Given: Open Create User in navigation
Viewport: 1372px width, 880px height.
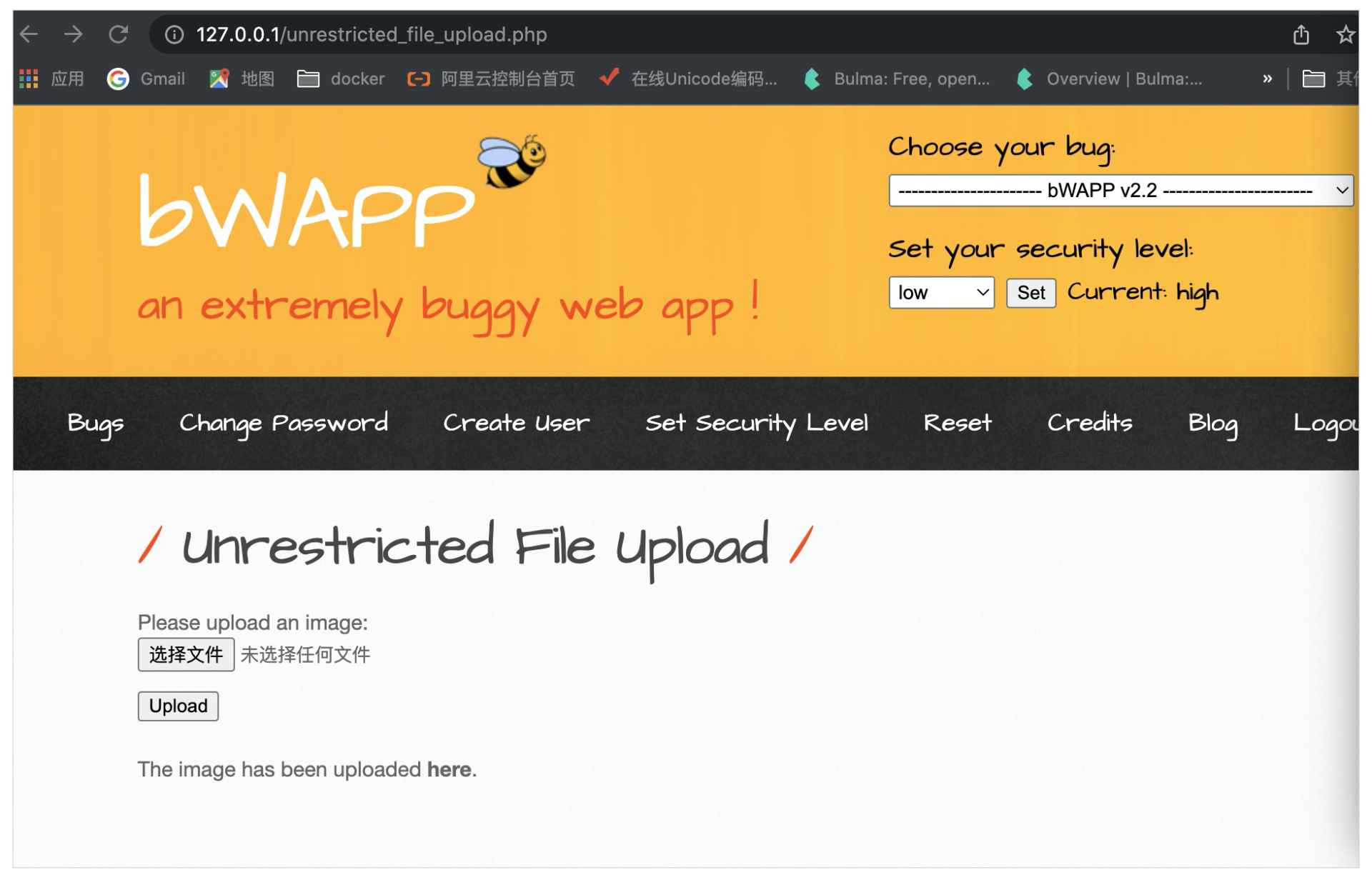Looking at the screenshot, I should pyautogui.click(x=516, y=423).
